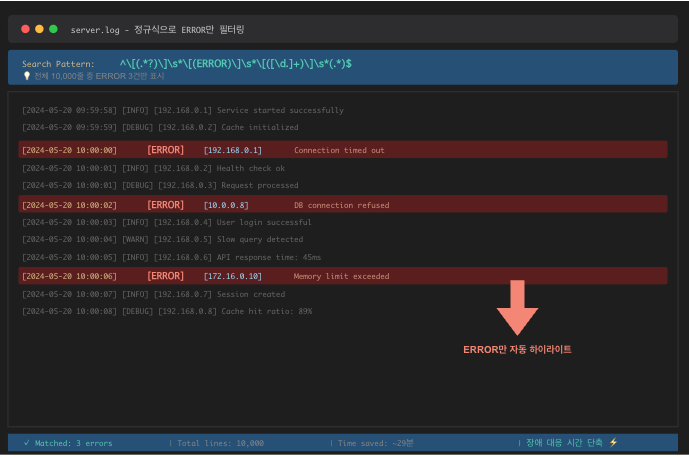The height and width of the screenshot is (457, 689).
Task: Click the IP address 172.16.0.10
Action: click(x=232, y=276)
